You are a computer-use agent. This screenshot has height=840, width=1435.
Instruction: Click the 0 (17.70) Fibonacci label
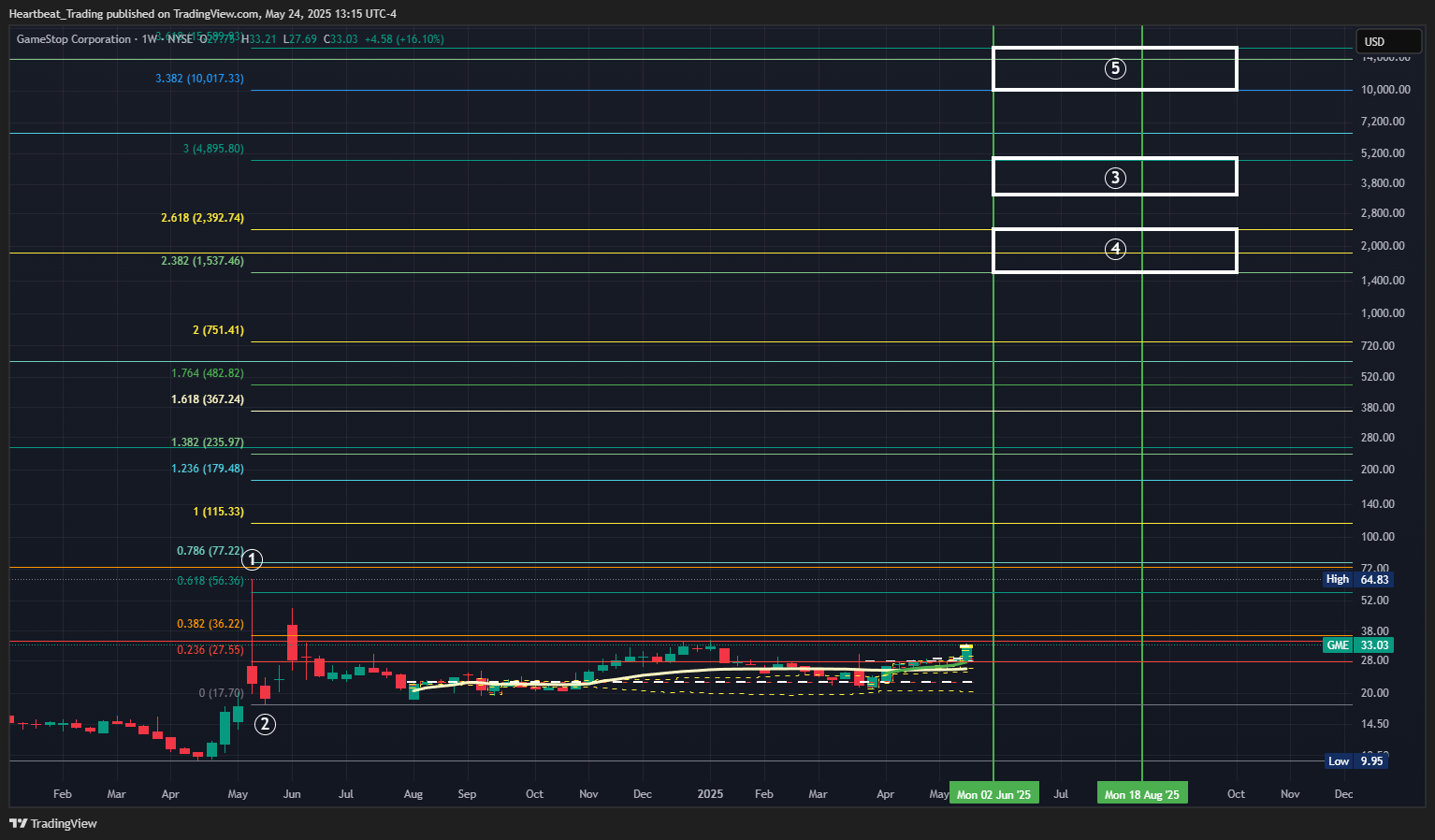click(221, 693)
